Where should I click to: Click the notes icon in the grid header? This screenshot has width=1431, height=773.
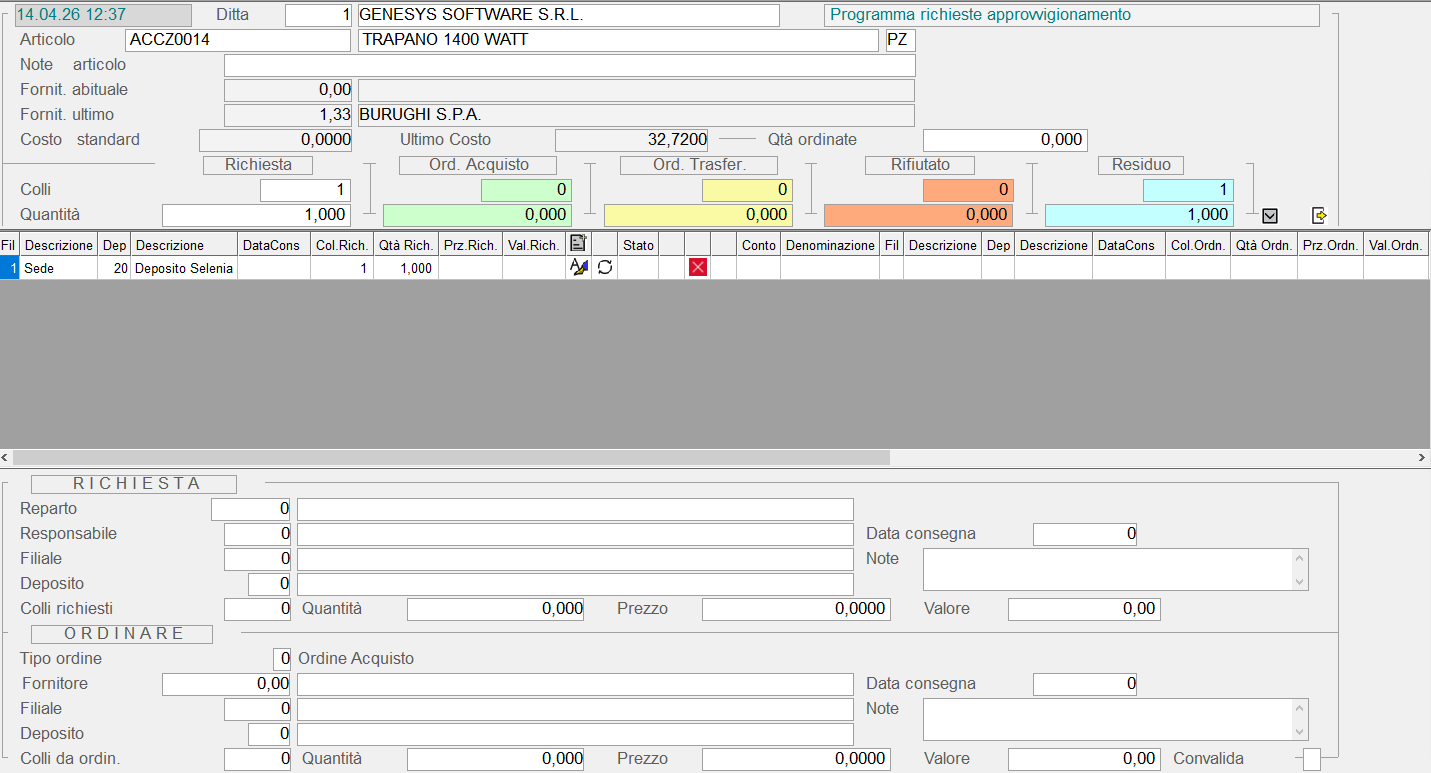[x=577, y=244]
